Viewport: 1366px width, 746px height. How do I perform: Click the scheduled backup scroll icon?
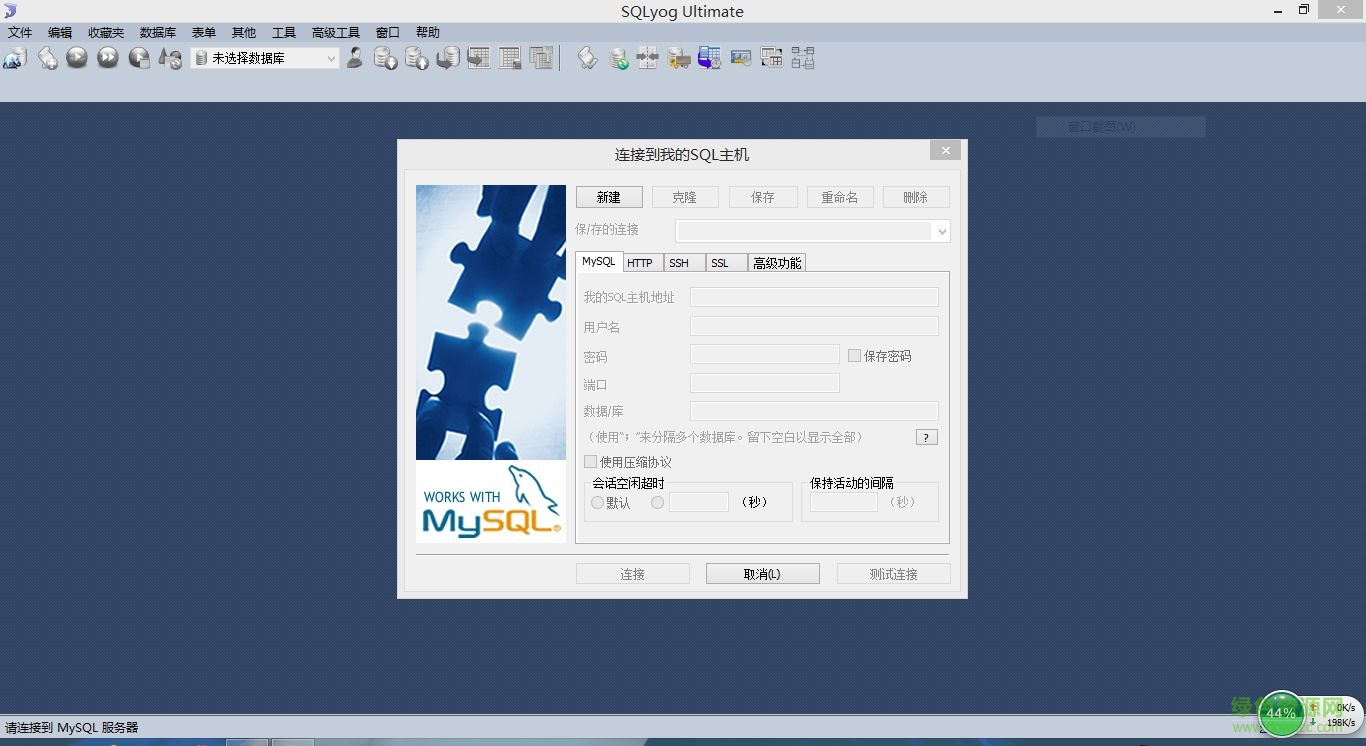point(586,57)
